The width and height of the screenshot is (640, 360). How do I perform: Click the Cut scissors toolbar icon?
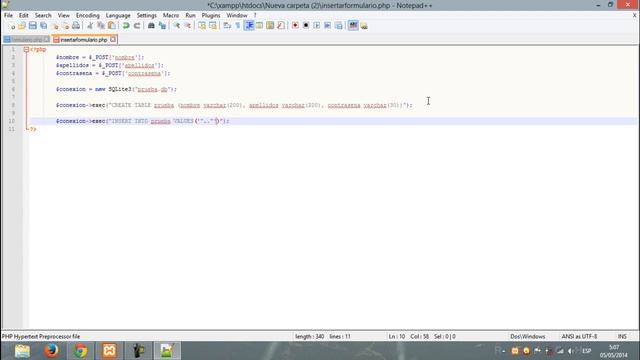click(90, 26)
